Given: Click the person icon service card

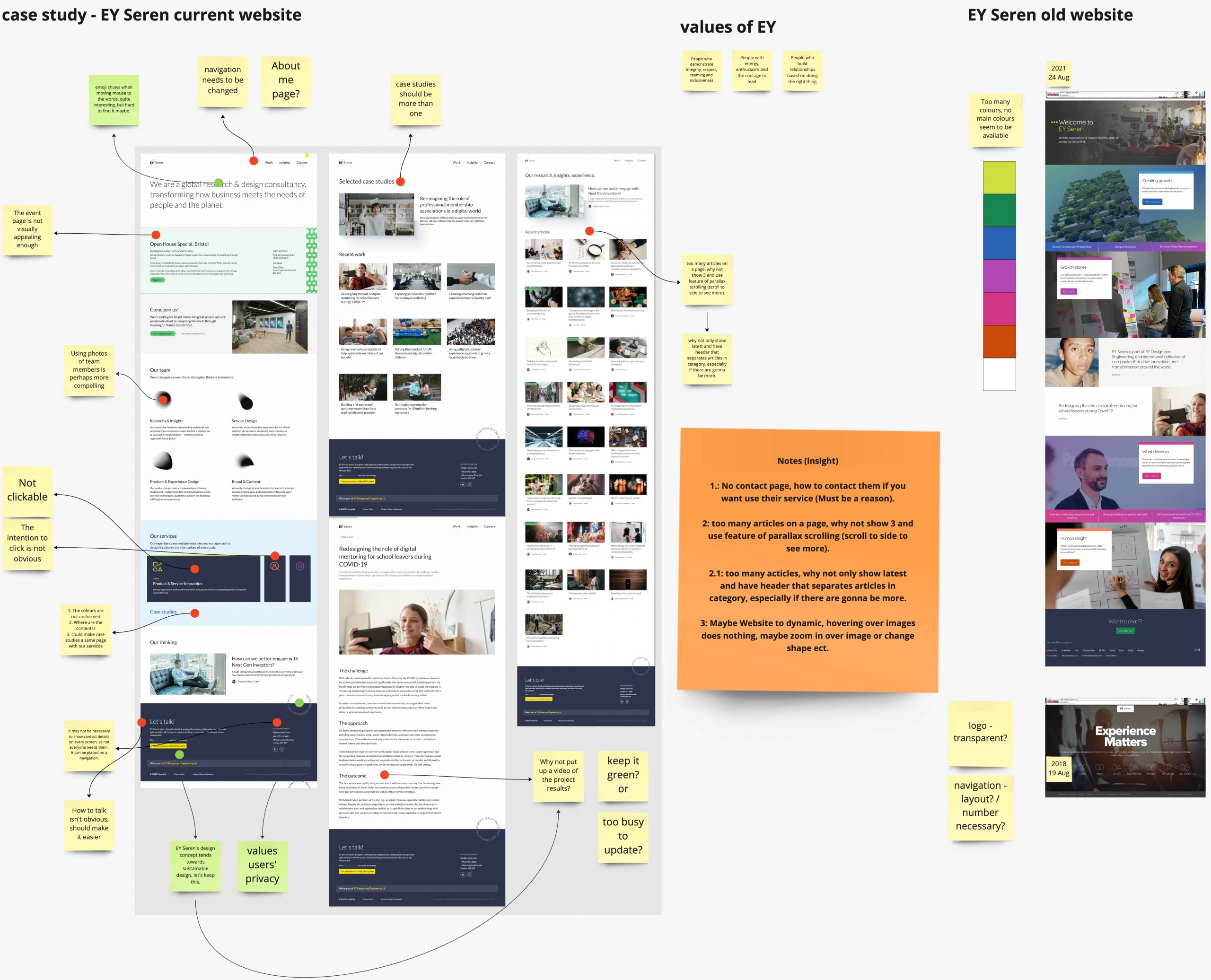Looking at the screenshot, I should [275, 578].
